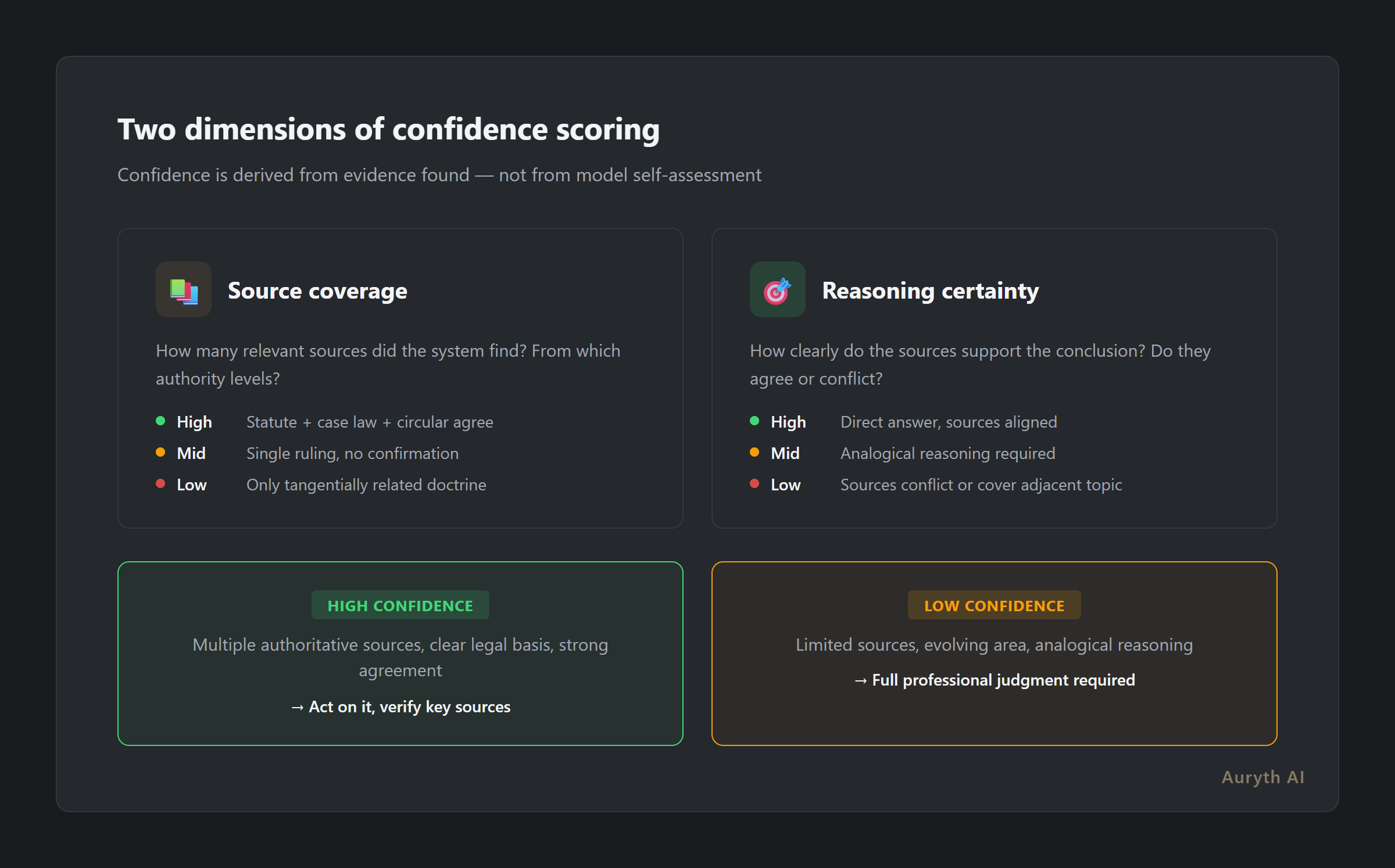Click the green High indicator under Reasoning certainty
The width and height of the screenshot is (1395, 868).
tap(755, 420)
